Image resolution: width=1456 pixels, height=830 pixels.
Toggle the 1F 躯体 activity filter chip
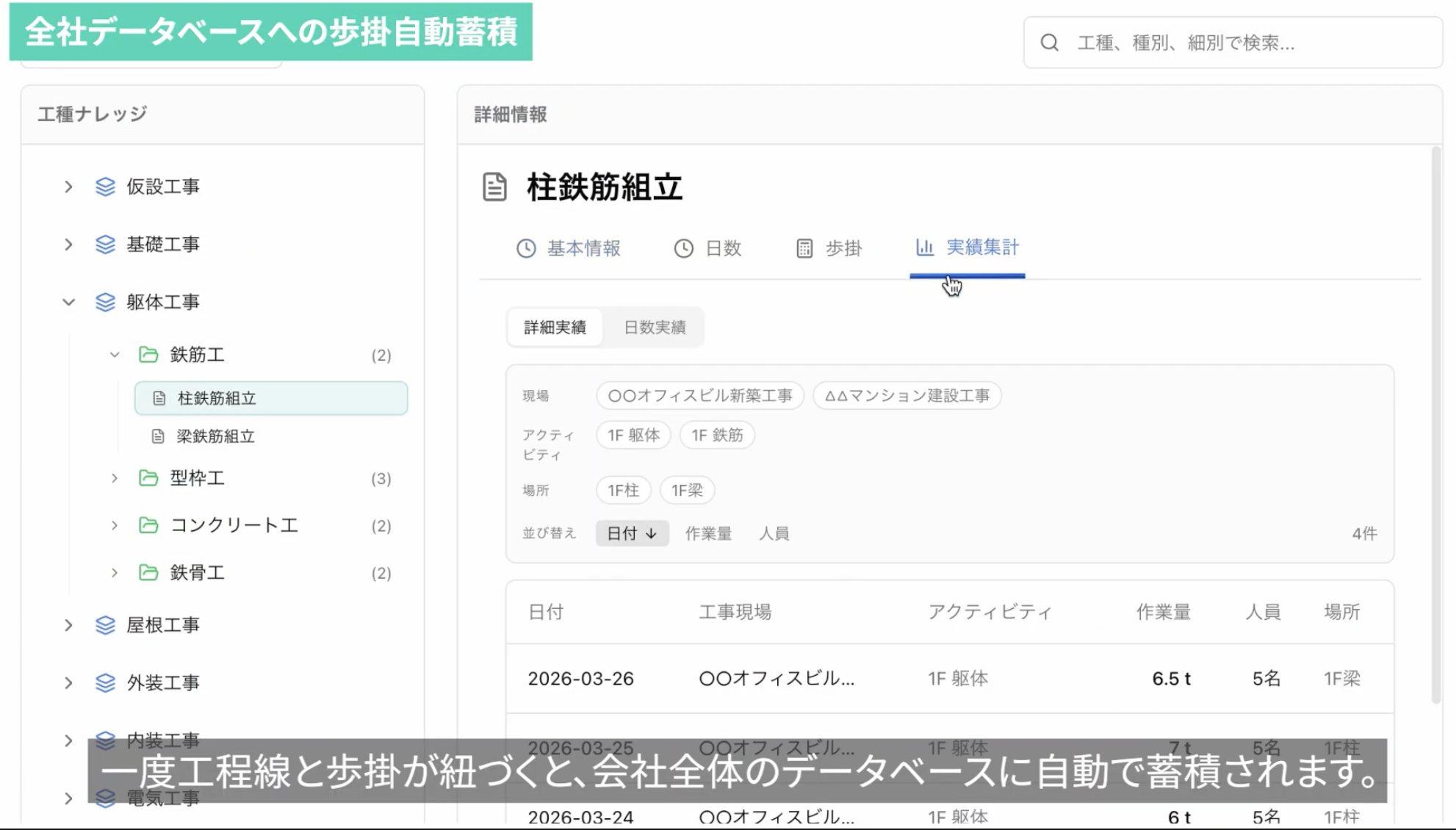[x=634, y=436]
